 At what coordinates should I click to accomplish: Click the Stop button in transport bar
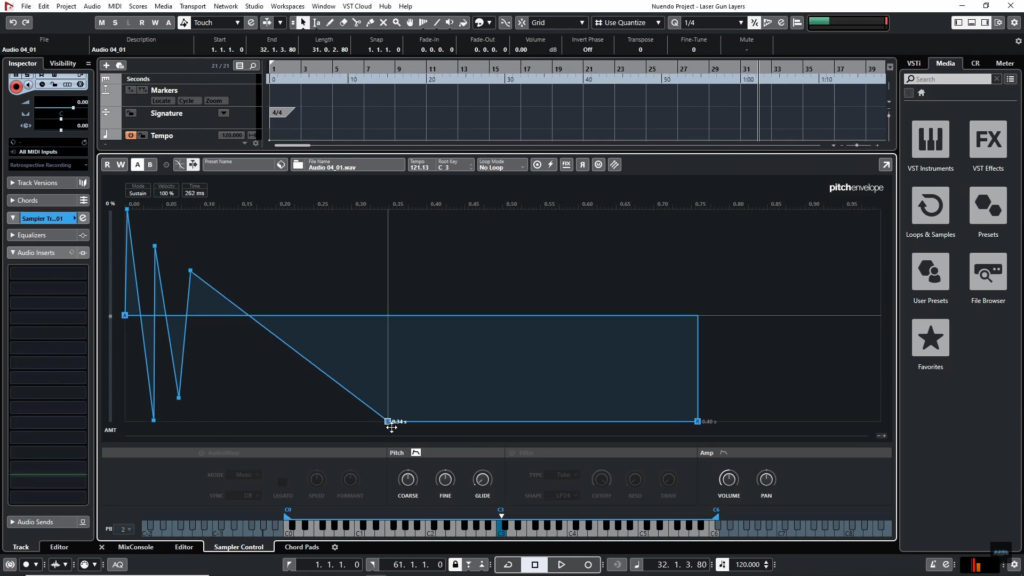534,565
